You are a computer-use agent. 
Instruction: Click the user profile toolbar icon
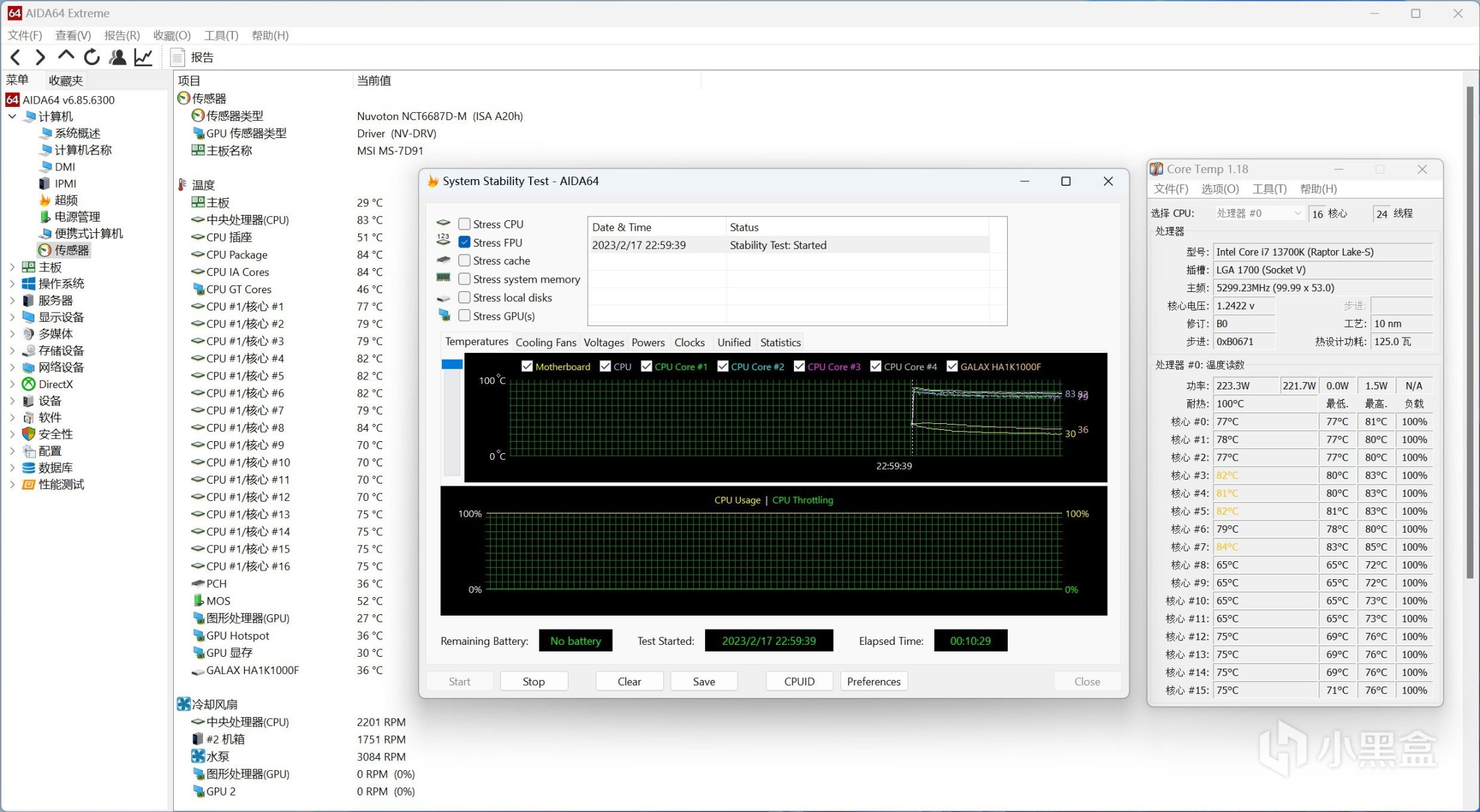click(118, 58)
